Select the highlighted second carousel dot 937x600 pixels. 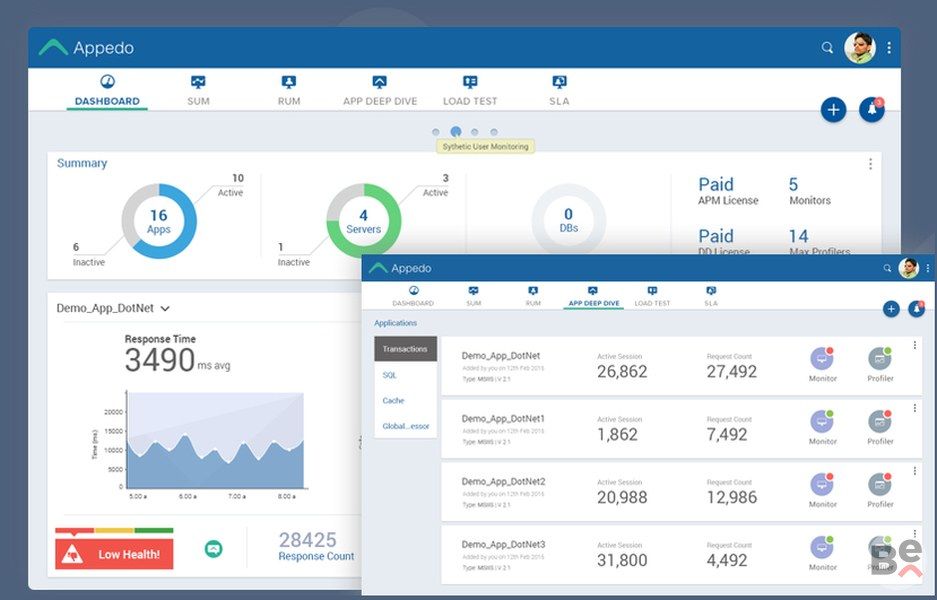point(456,131)
